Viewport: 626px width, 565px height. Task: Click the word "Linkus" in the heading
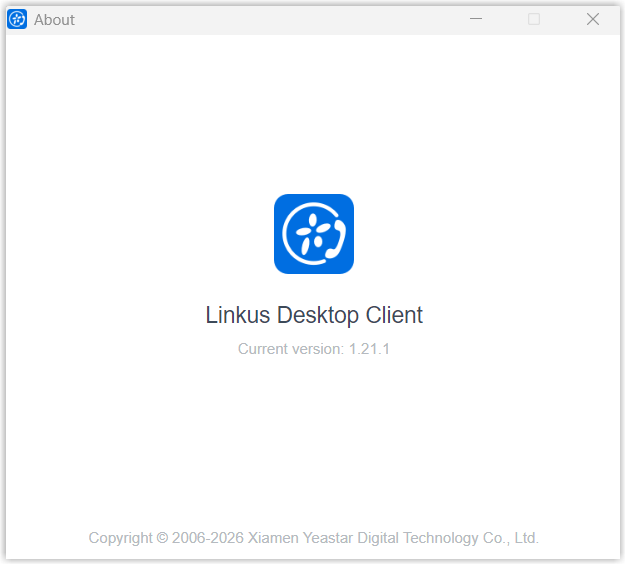point(238,315)
